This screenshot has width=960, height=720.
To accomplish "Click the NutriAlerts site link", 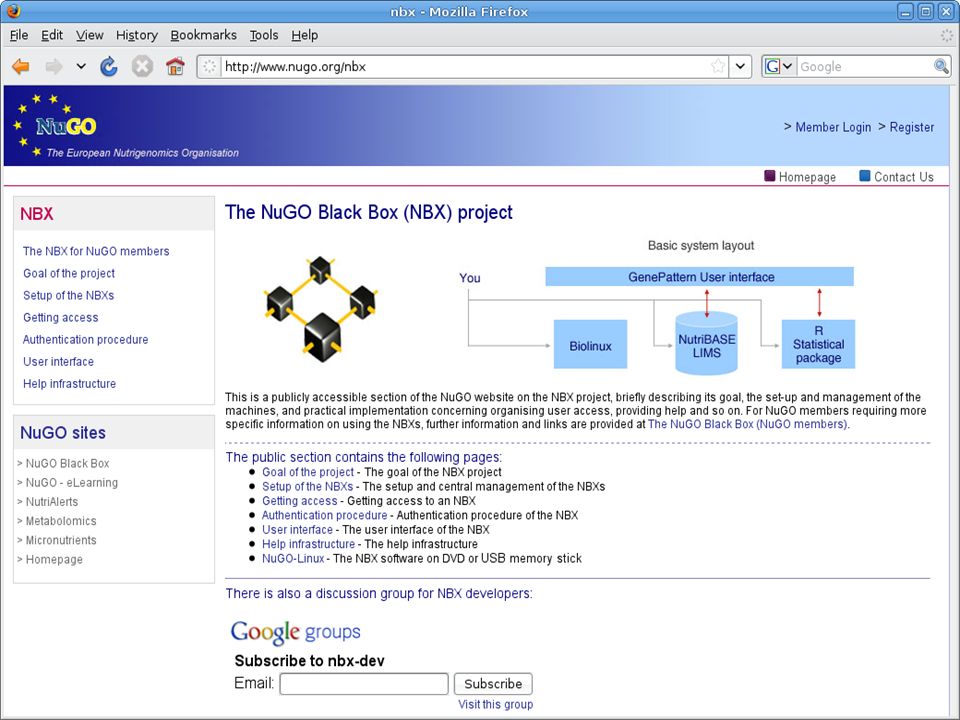I will click(x=51, y=501).
